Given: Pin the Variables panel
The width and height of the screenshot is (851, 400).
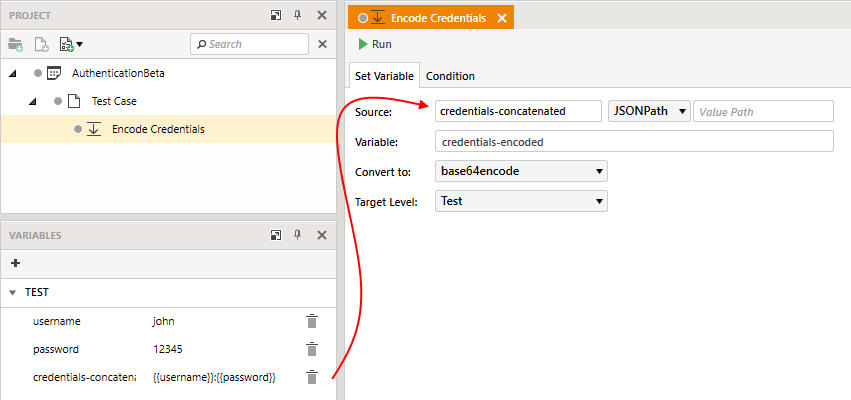Looking at the screenshot, I should (297, 235).
